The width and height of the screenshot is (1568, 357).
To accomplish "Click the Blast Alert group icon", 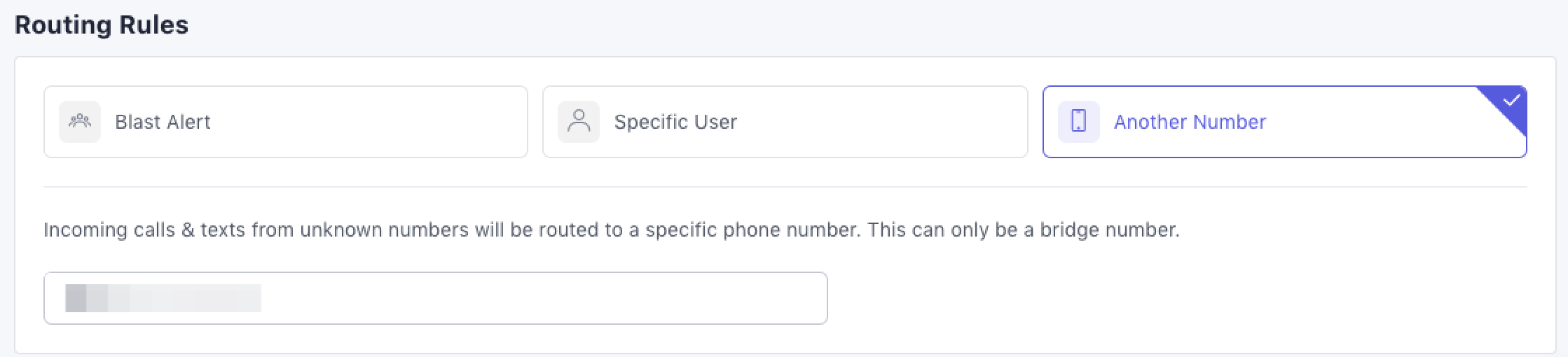I will tap(80, 122).
